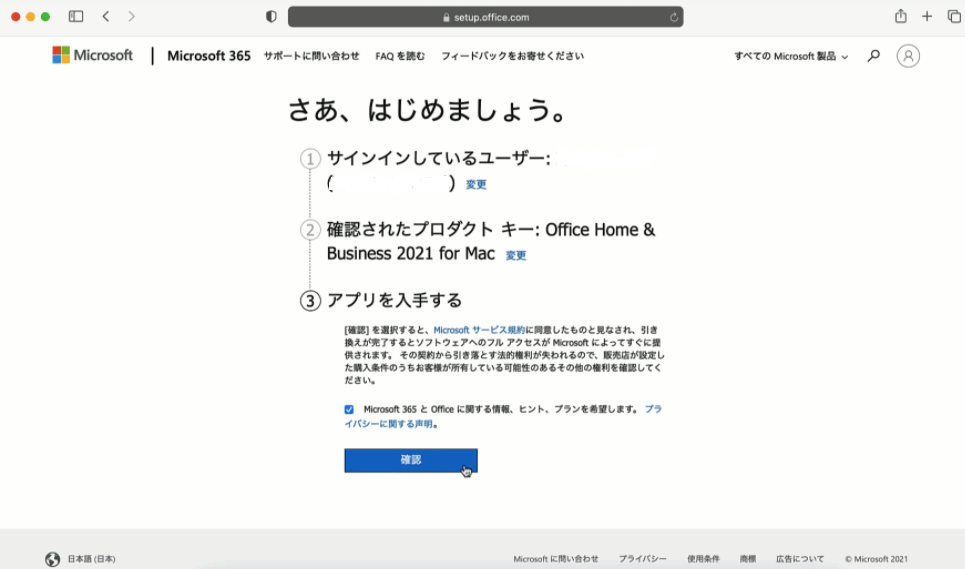Viewport: 965px width, 569px height.
Task: Click the setup.office.com address field
Action: [486, 17]
